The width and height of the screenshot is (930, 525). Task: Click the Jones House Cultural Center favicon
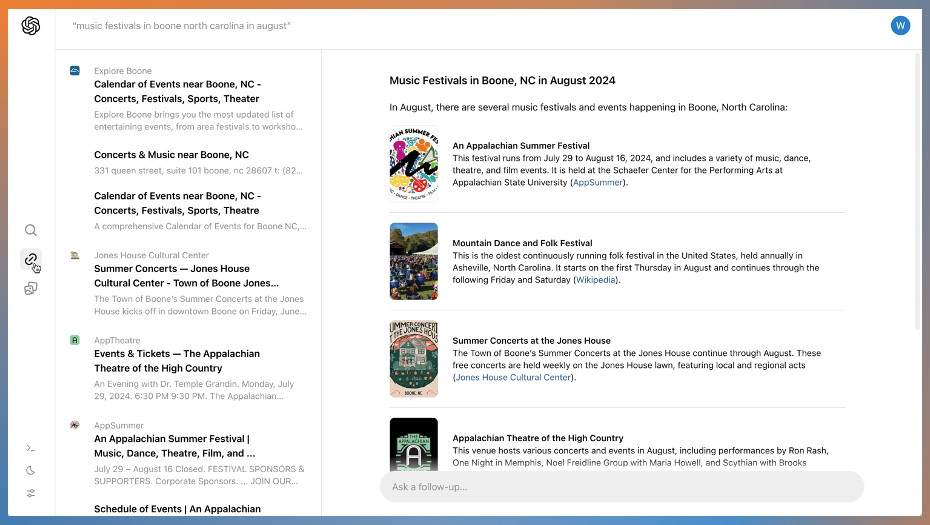(x=75, y=255)
